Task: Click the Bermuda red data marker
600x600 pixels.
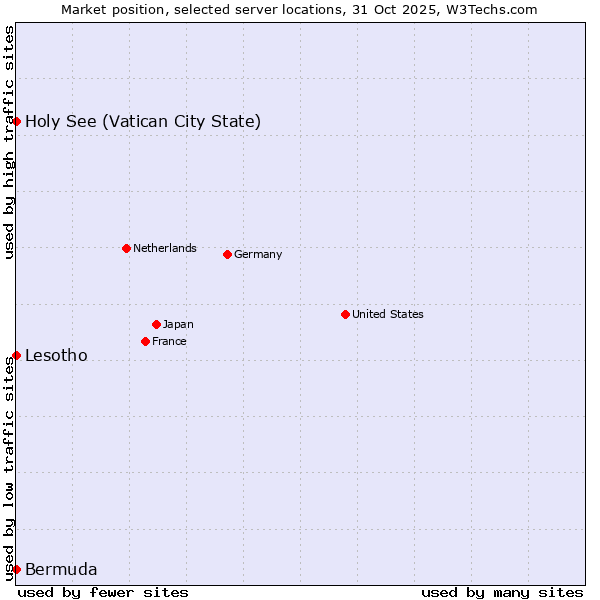Action: [x=16, y=569]
